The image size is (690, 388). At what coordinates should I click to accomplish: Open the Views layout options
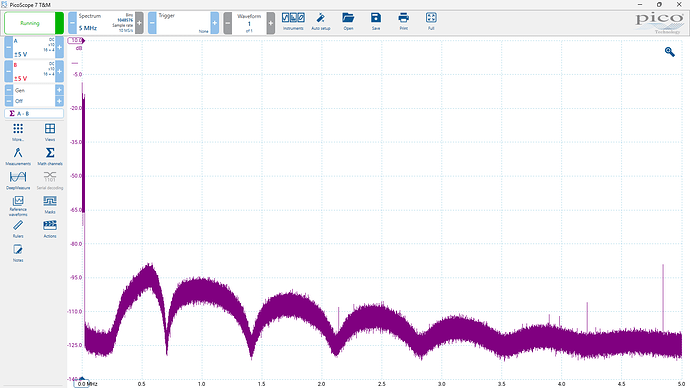click(50, 132)
